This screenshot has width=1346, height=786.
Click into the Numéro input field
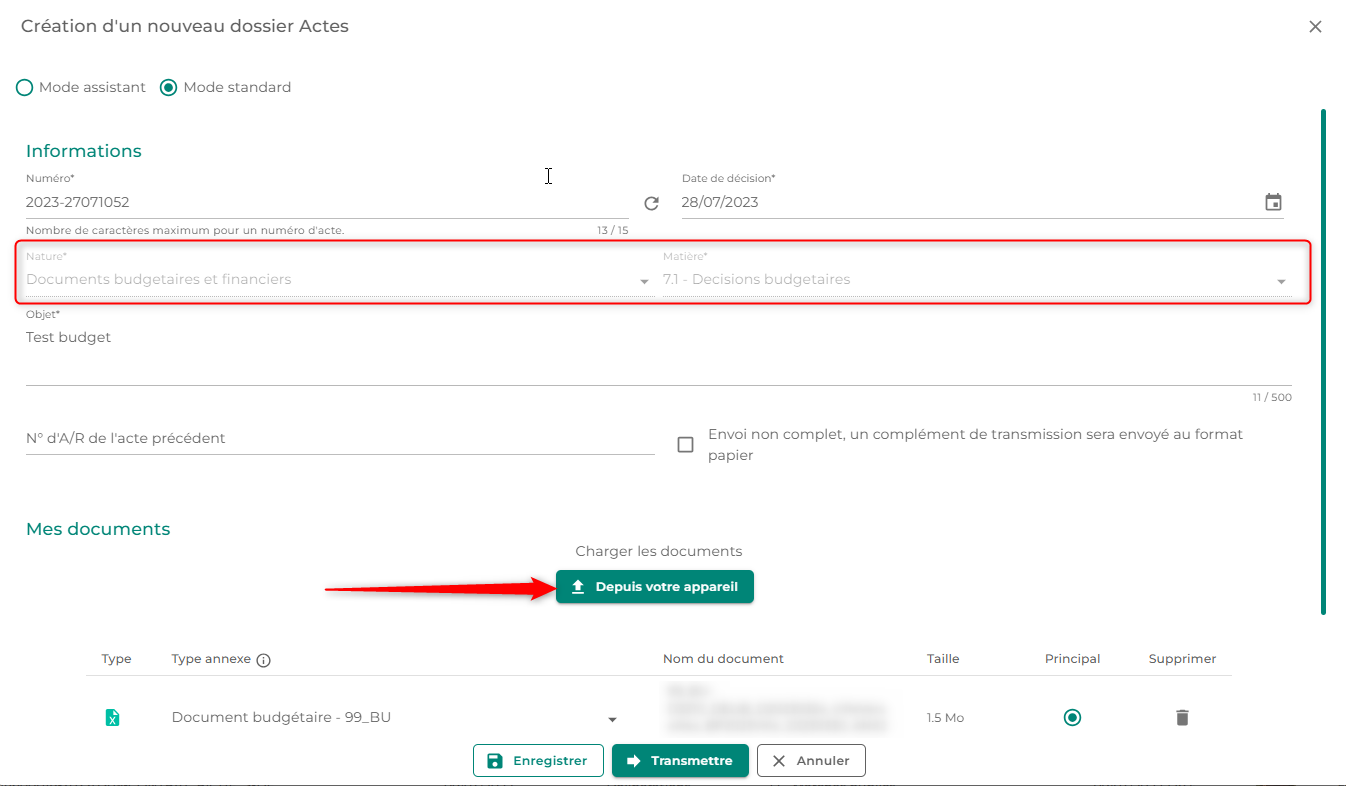point(320,203)
